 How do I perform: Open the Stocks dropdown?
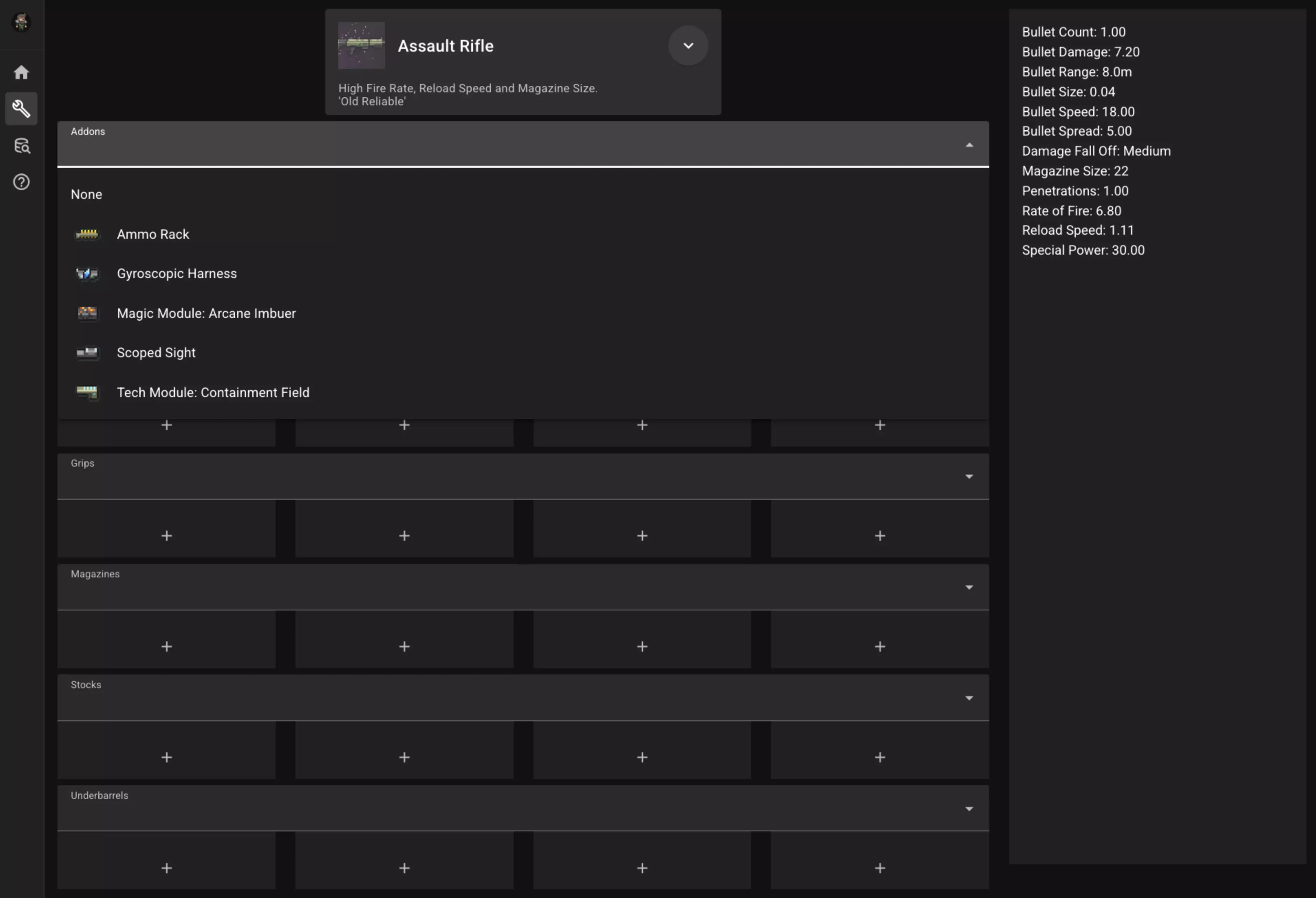tap(969, 698)
